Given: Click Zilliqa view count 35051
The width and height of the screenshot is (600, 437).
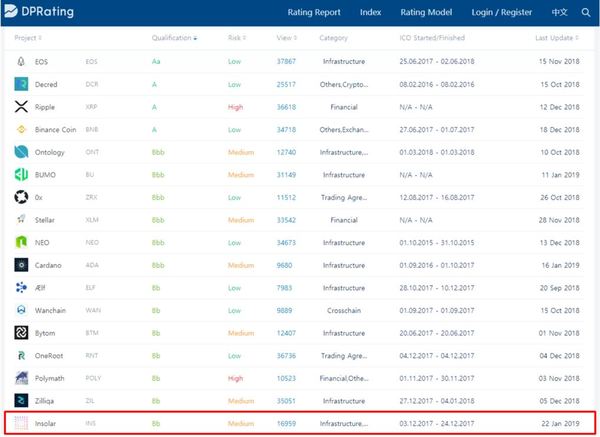Looking at the screenshot, I should pos(286,401).
